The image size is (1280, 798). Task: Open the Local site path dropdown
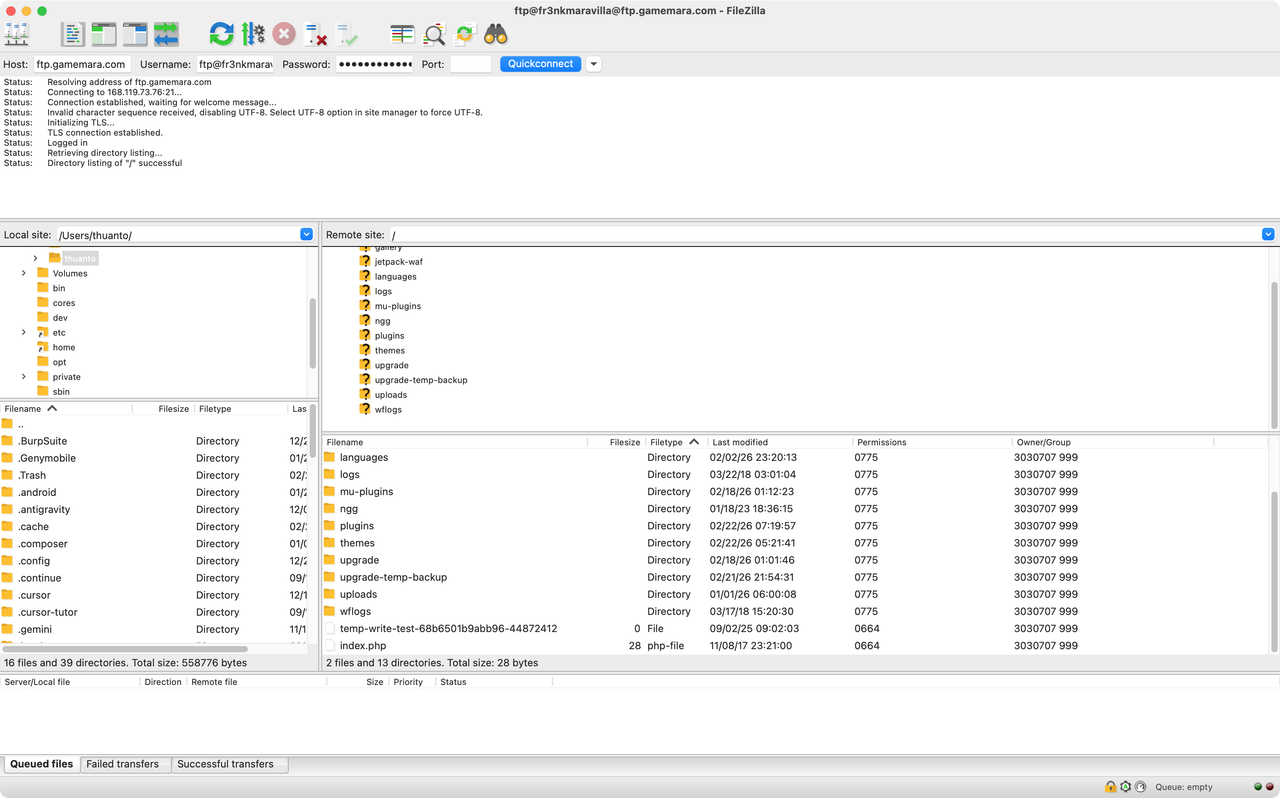(306, 235)
